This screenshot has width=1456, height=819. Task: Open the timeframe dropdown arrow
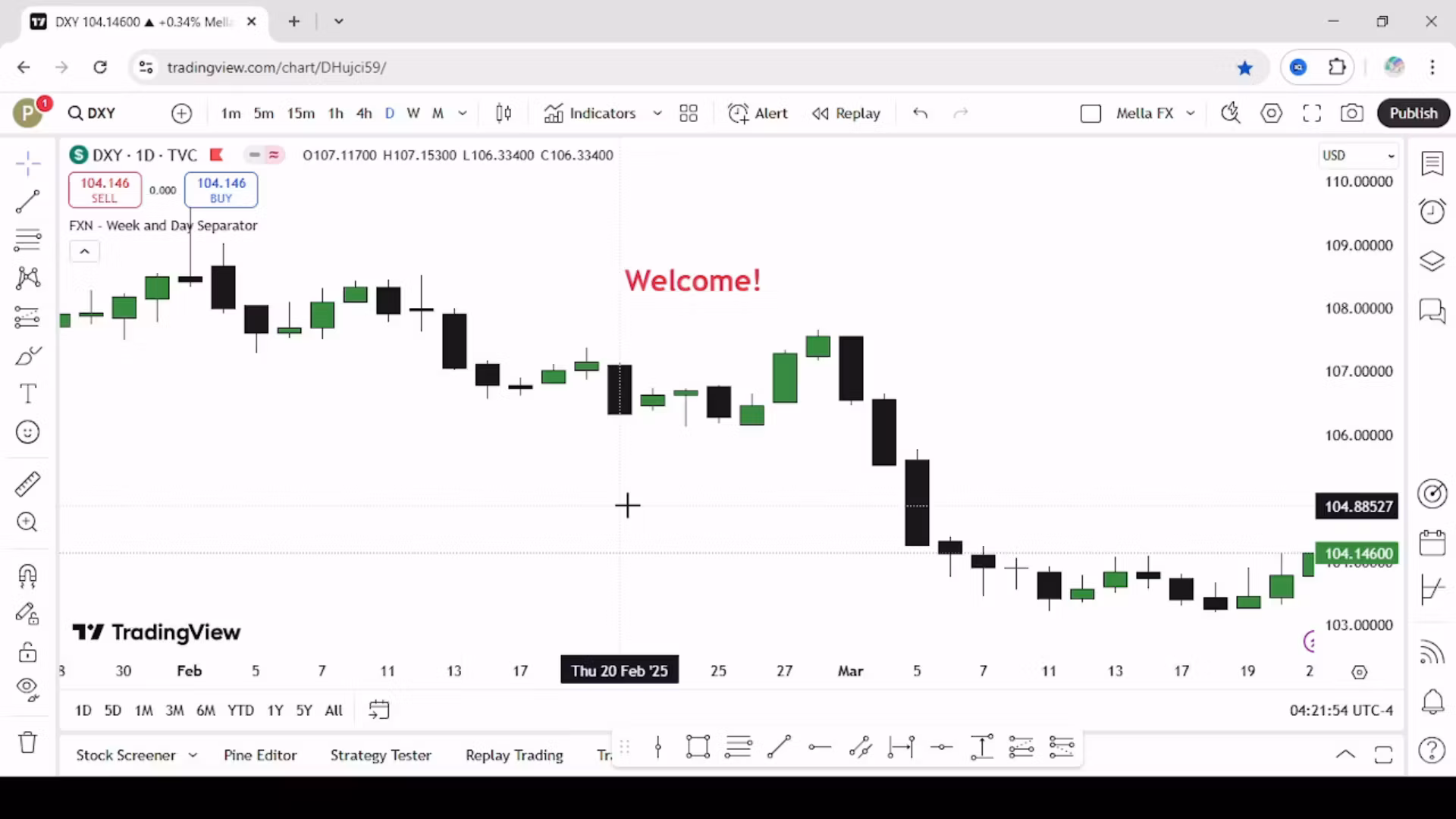point(463,113)
